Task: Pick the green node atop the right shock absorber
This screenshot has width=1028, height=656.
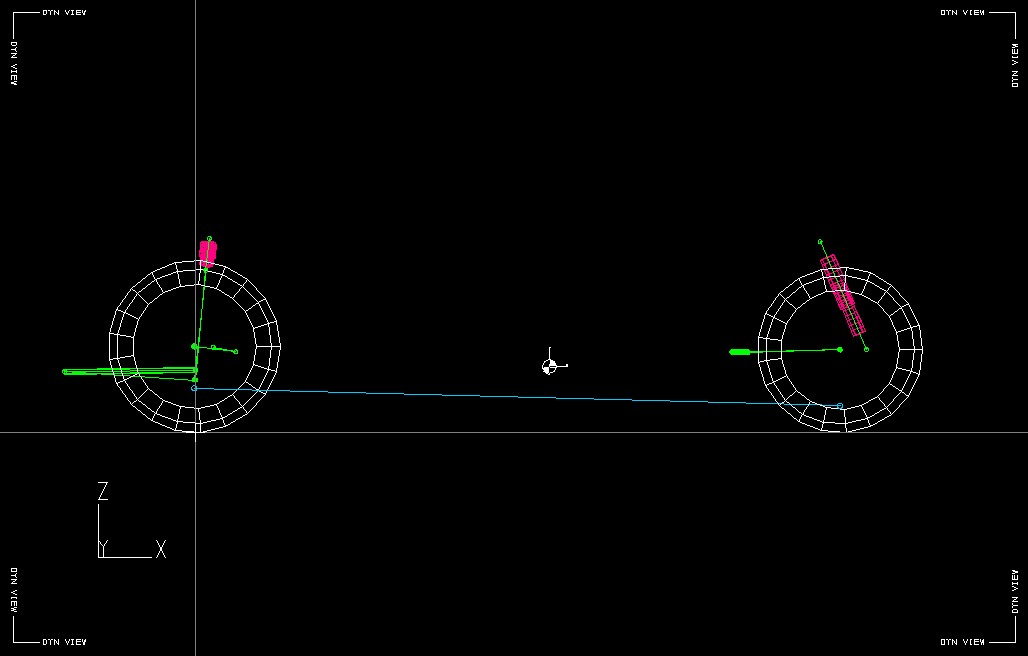Action: pos(820,241)
